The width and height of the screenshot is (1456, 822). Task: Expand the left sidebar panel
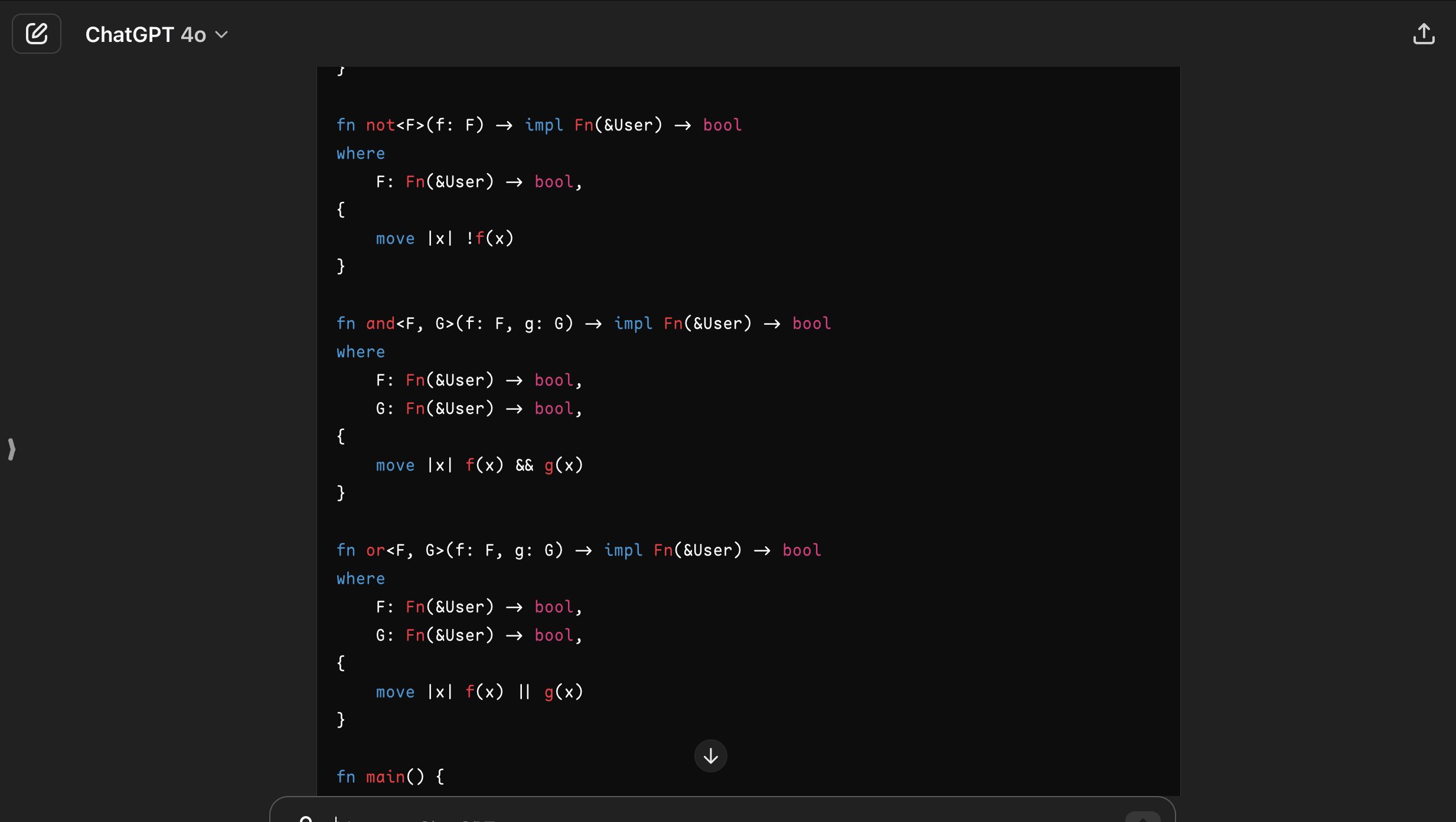point(11,448)
